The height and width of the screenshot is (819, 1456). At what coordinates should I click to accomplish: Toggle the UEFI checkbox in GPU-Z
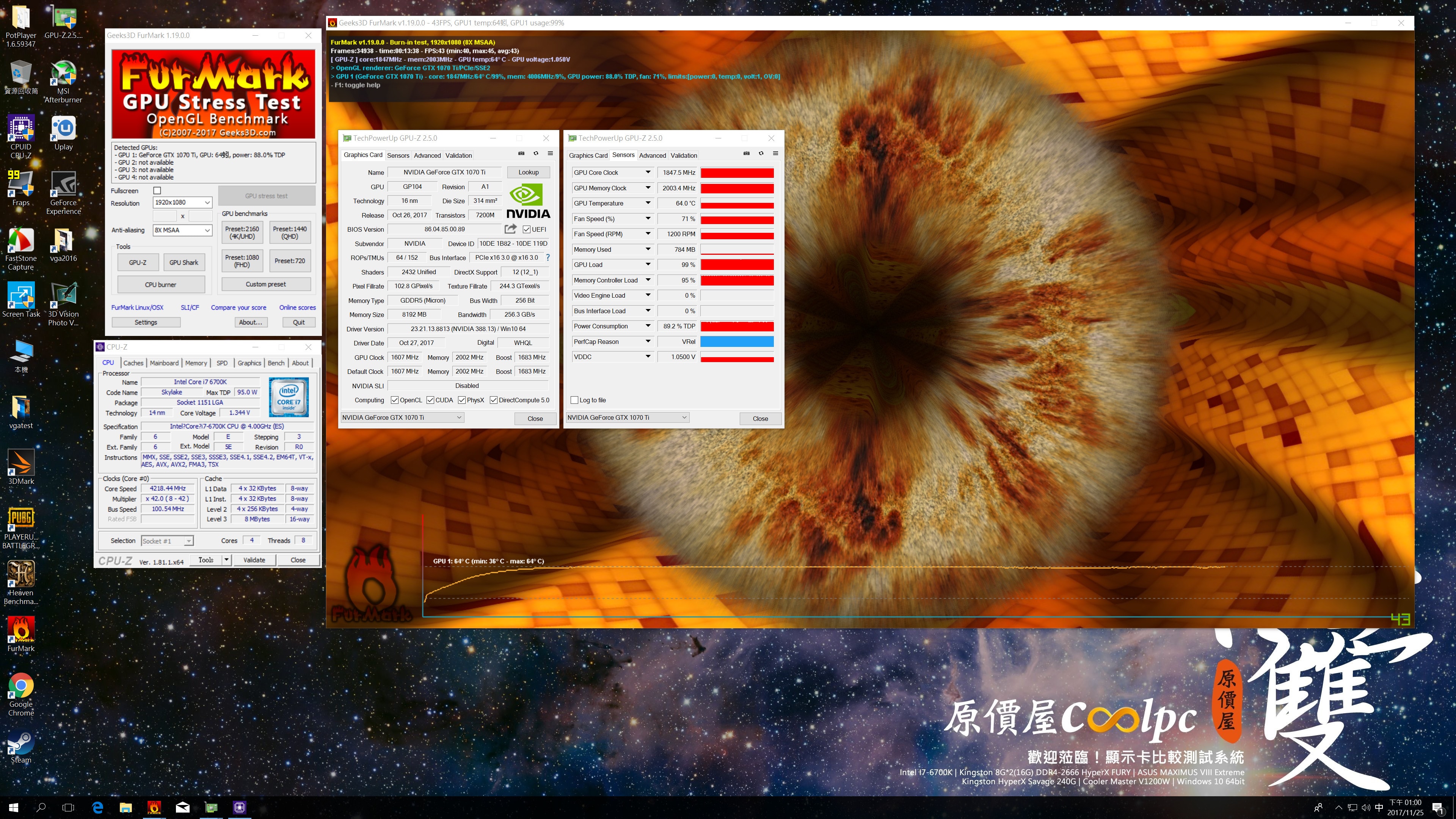click(527, 229)
